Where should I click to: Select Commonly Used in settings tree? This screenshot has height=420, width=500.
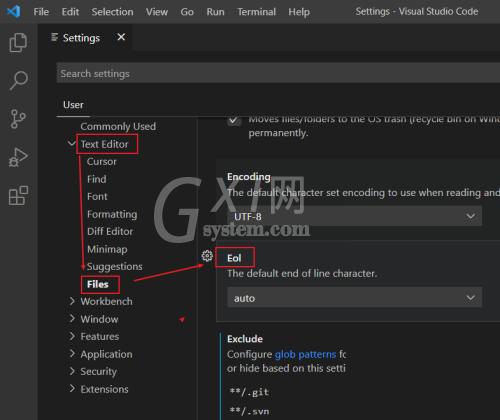coord(118,127)
